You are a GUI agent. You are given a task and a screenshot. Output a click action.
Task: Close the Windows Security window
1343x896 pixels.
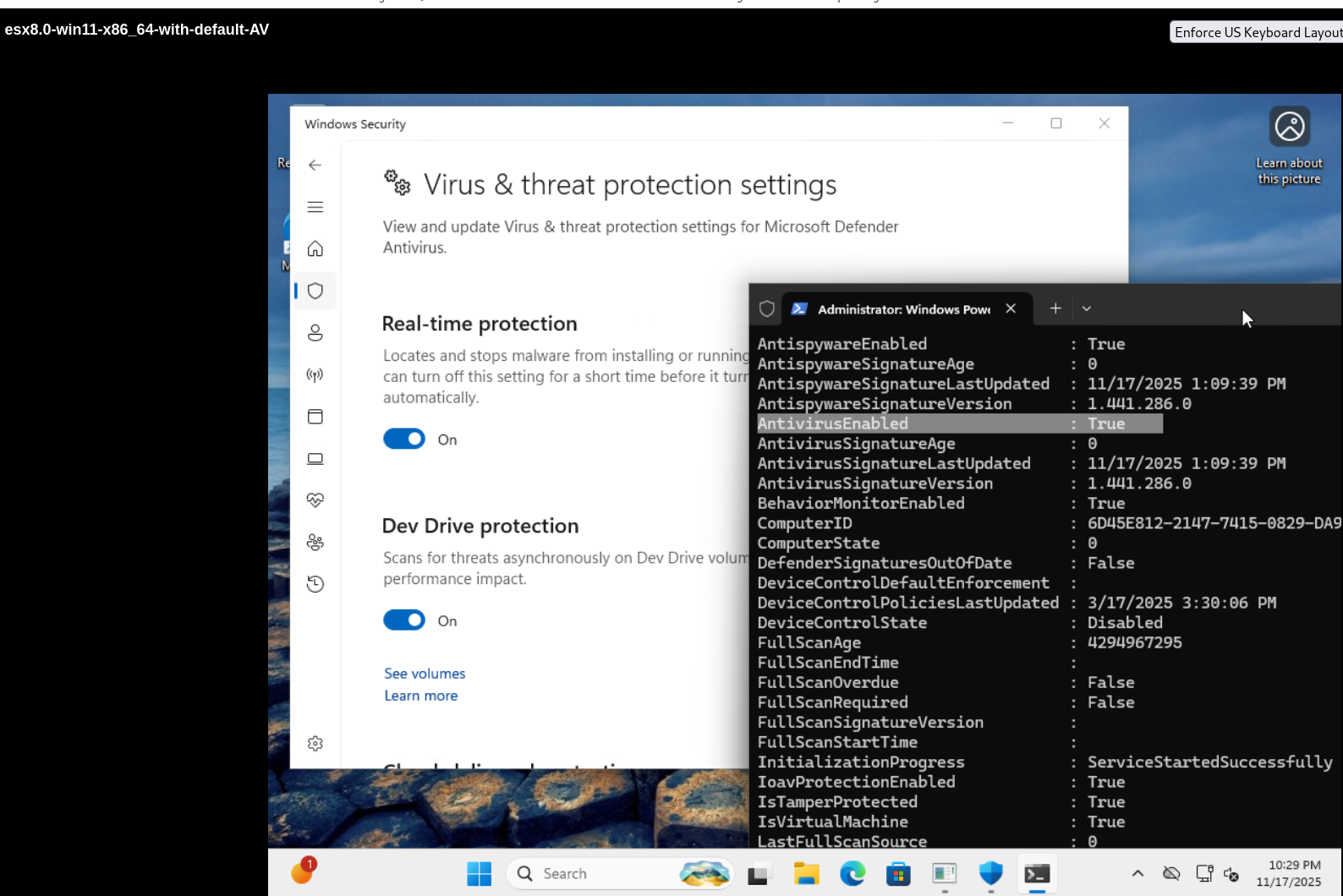tap(1105, 123)
